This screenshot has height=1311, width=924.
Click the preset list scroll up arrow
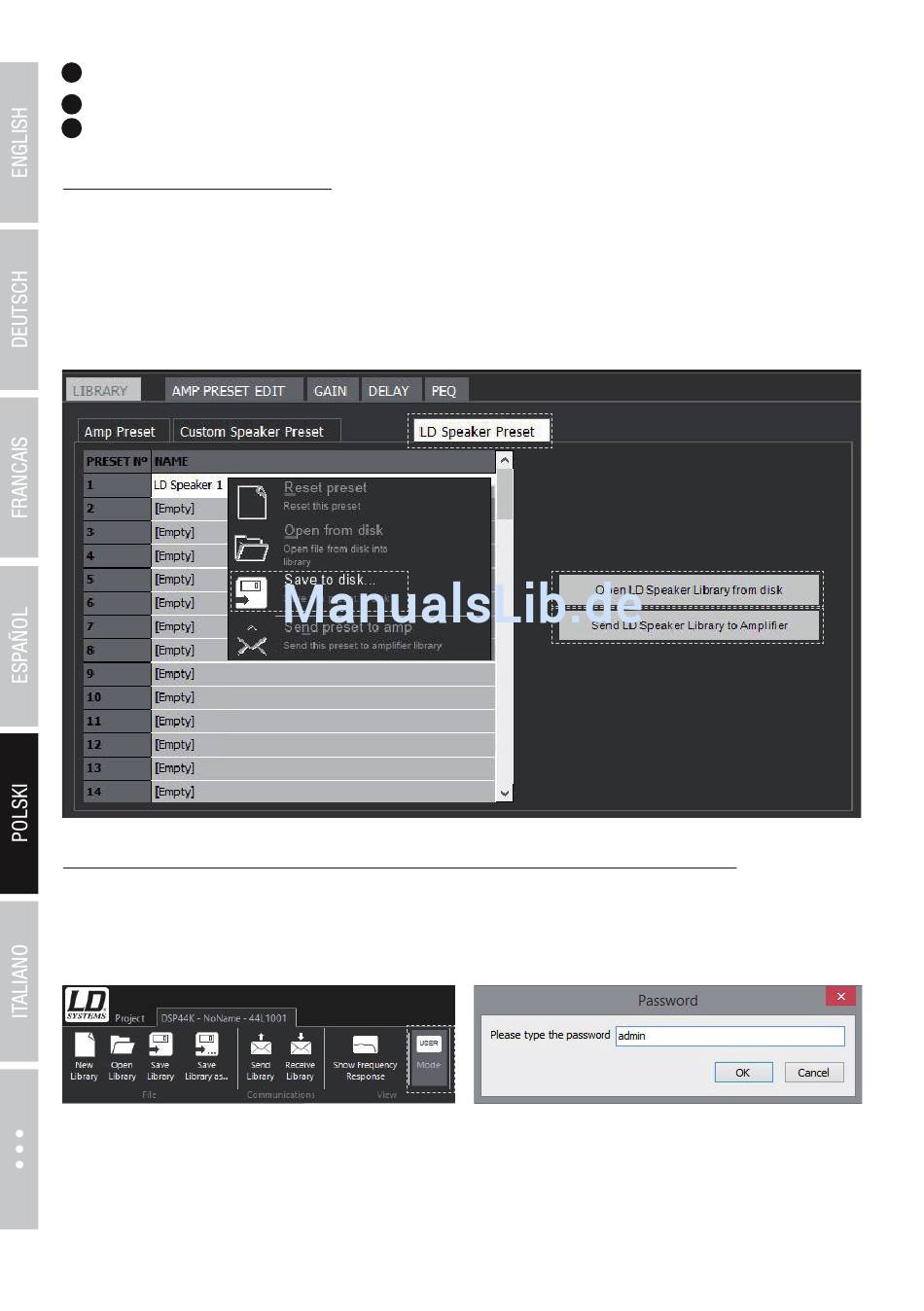pyautogui.click(x=504, y=461)
